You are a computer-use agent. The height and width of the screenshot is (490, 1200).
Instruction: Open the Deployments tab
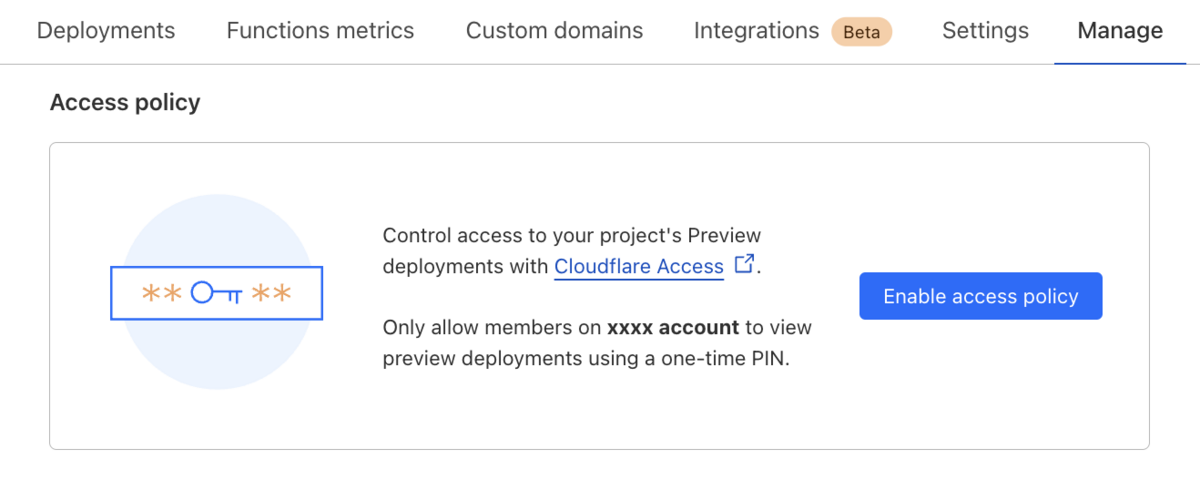pos(106,31)
